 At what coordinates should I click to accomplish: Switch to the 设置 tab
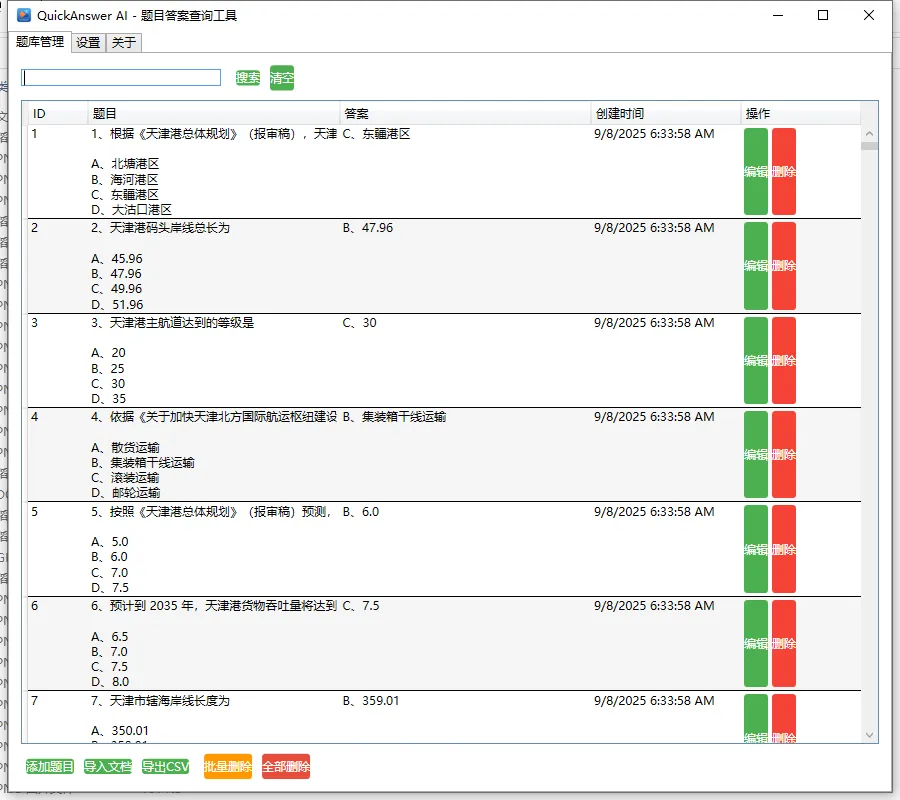[88, 42]
